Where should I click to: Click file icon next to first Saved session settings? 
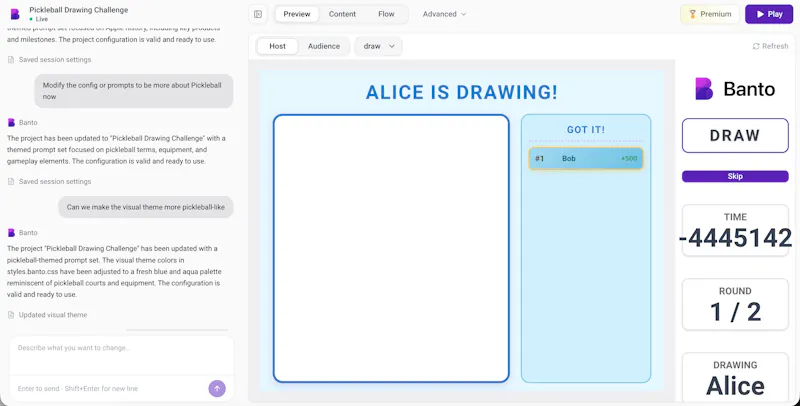(x=11, y=60)
